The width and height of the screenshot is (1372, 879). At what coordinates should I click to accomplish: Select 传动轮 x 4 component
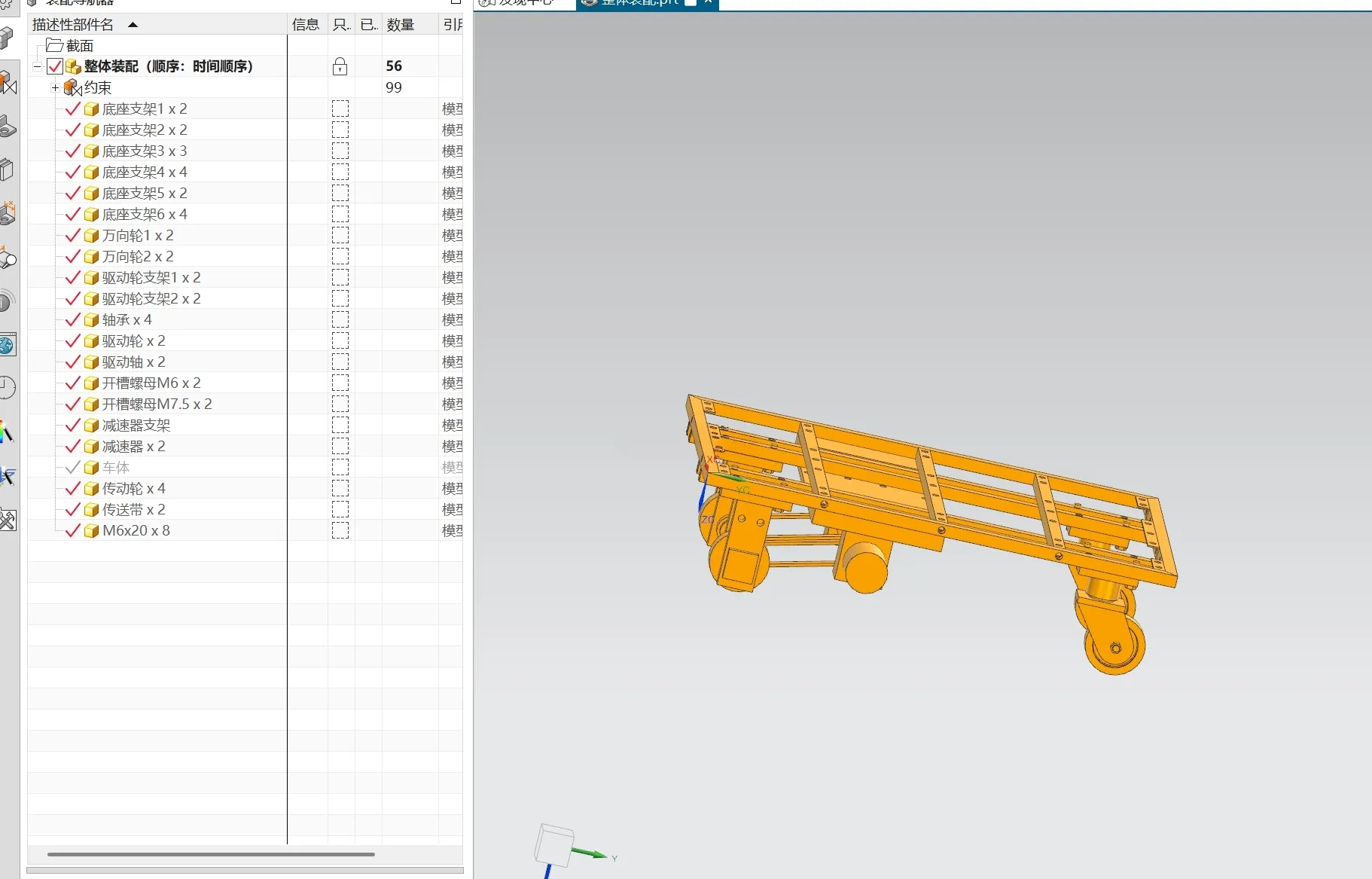(x=134, y=488)
